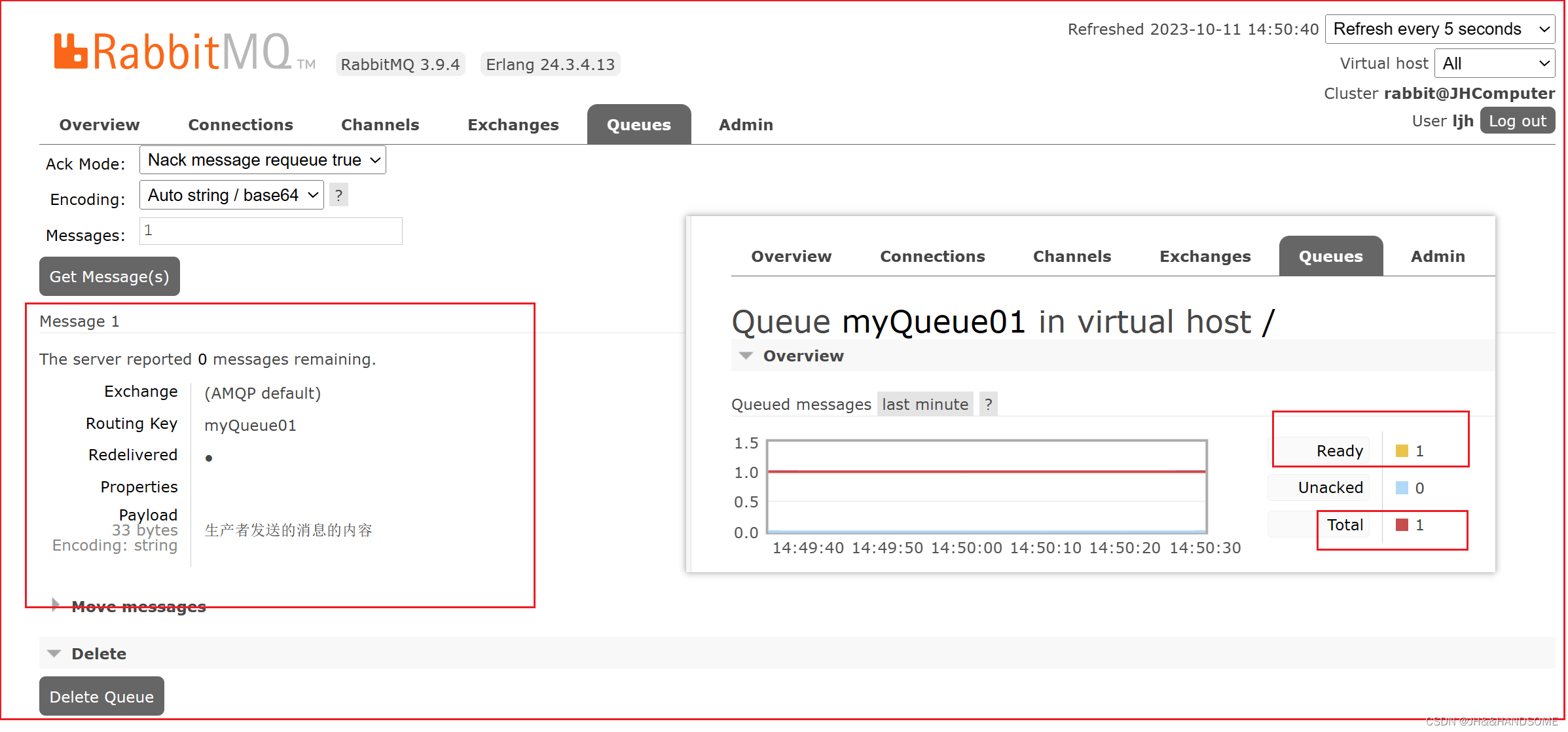Switch to the main Overview tab
Image resolution: width=1568 pixels, height=732 pixels.
pyautogui.click(x=100, y=124)
